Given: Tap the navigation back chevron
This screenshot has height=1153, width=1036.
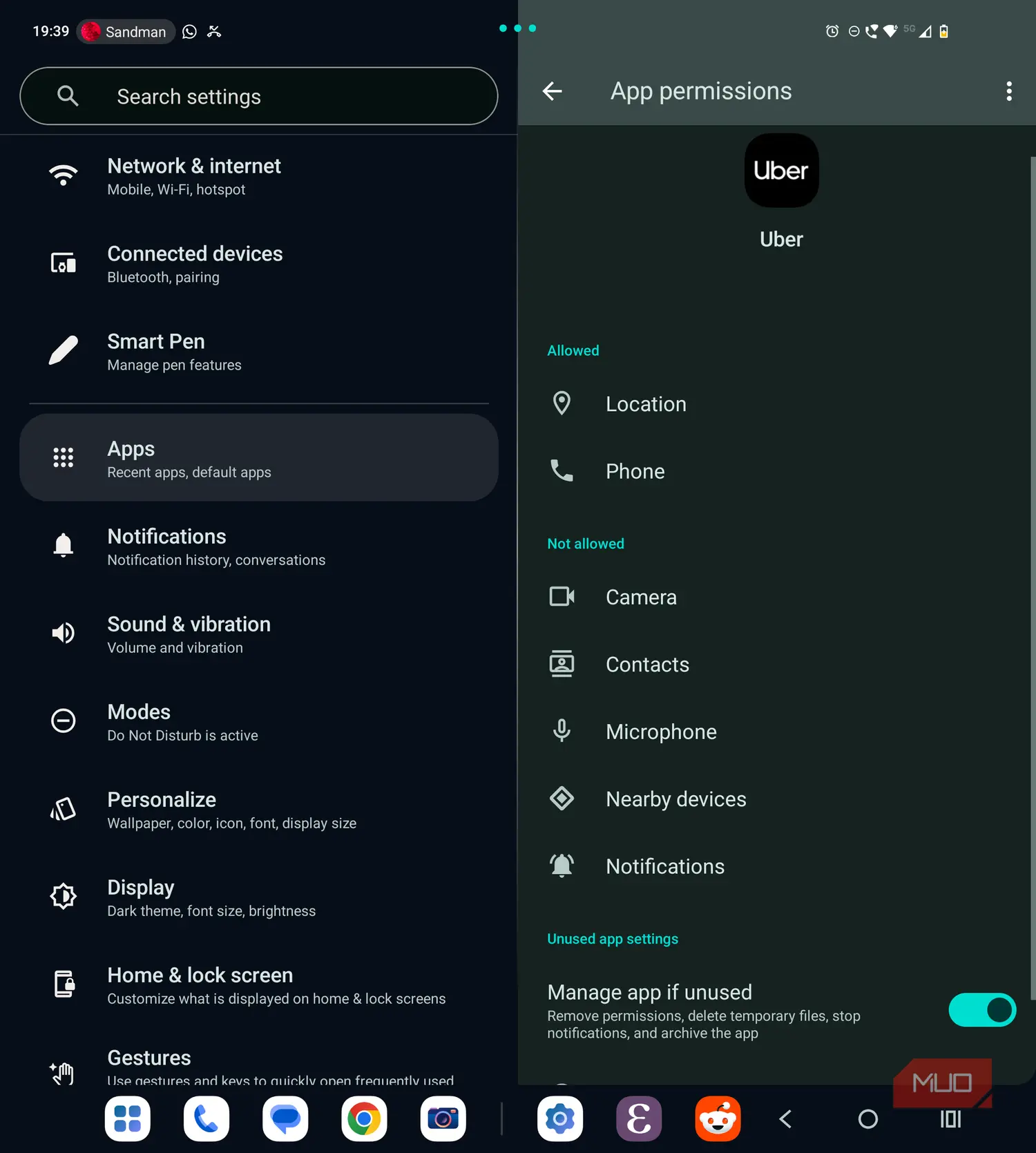Looking at the screenshot, I should (x=785, y=1119).
